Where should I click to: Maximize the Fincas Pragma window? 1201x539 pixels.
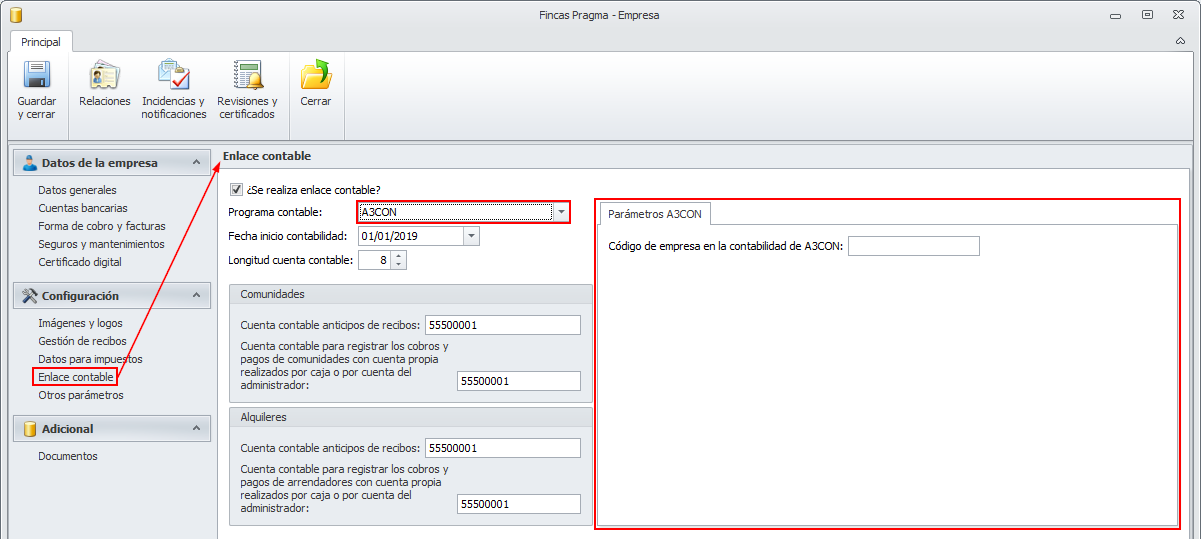tap(1148, 15)
